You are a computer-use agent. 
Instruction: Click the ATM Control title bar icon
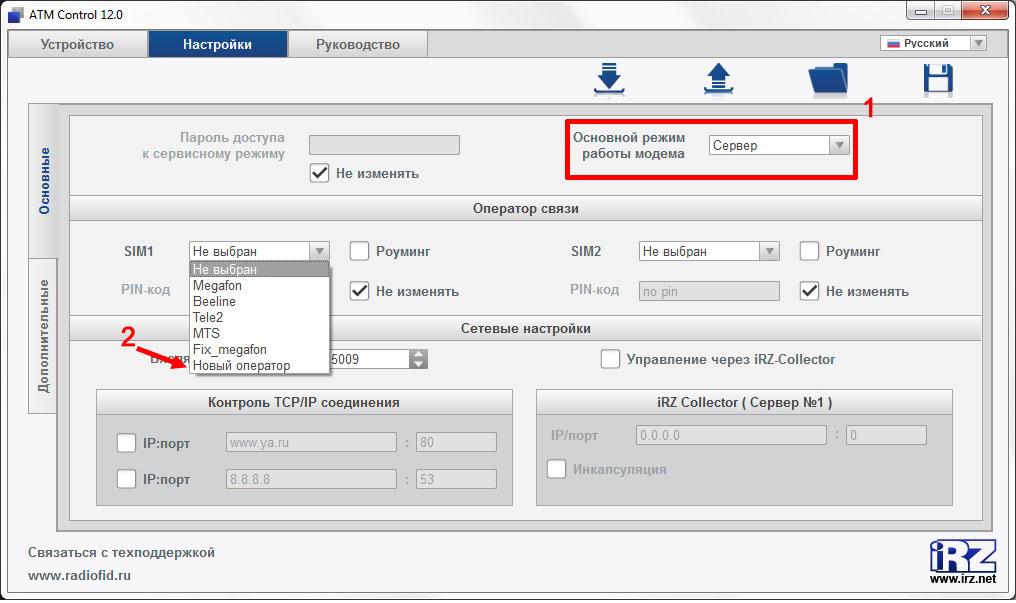(x=15, y=15)
